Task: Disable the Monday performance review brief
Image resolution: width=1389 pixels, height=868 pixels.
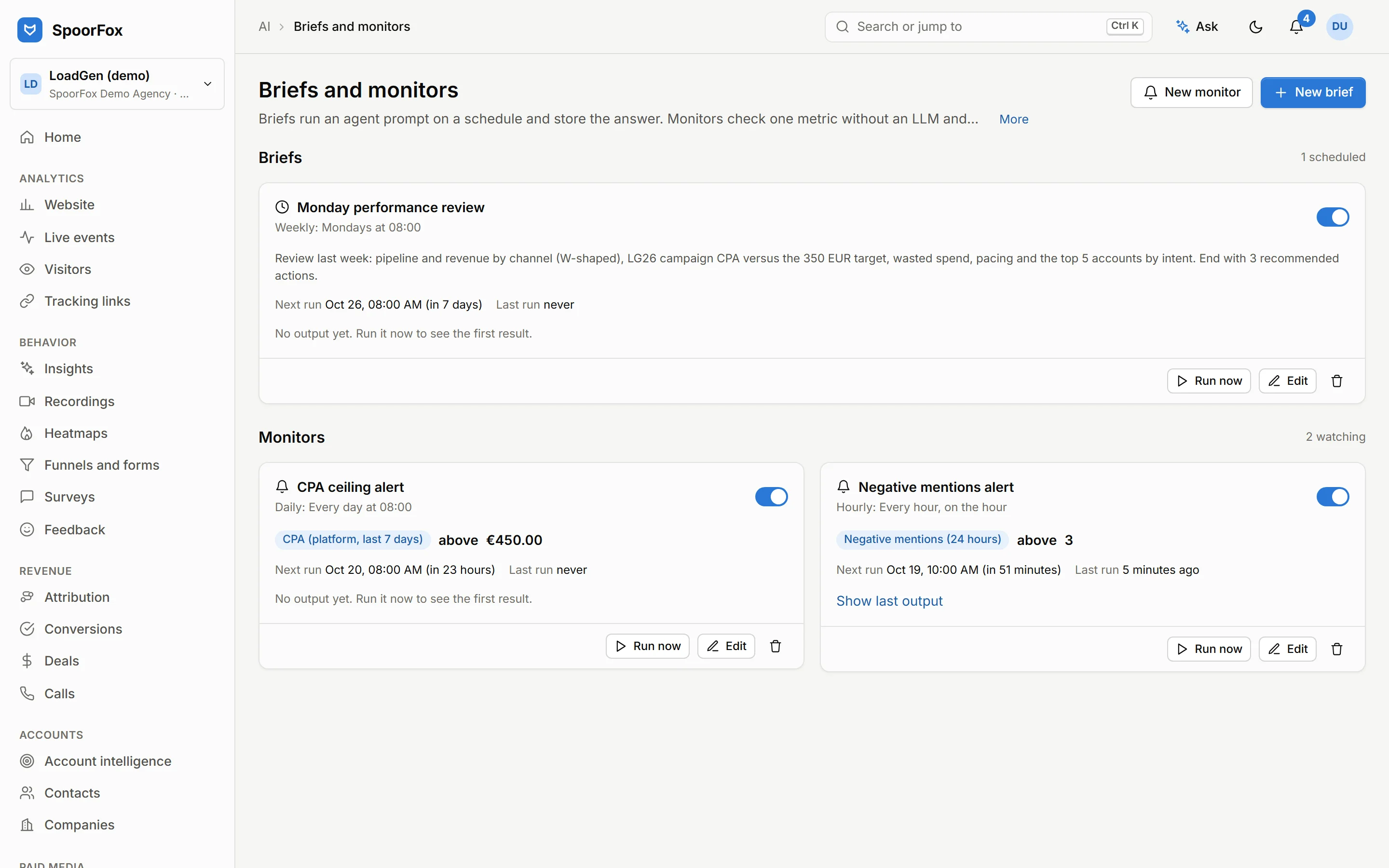Action: coord(1333,217)
